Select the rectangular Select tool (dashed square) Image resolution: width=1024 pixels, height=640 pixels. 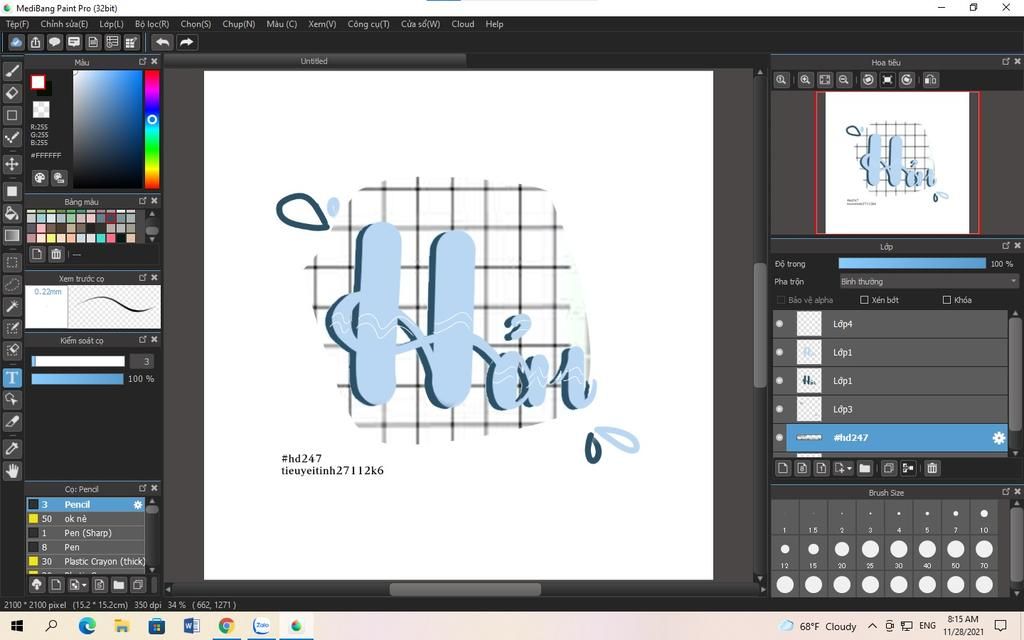pos(12,263)
